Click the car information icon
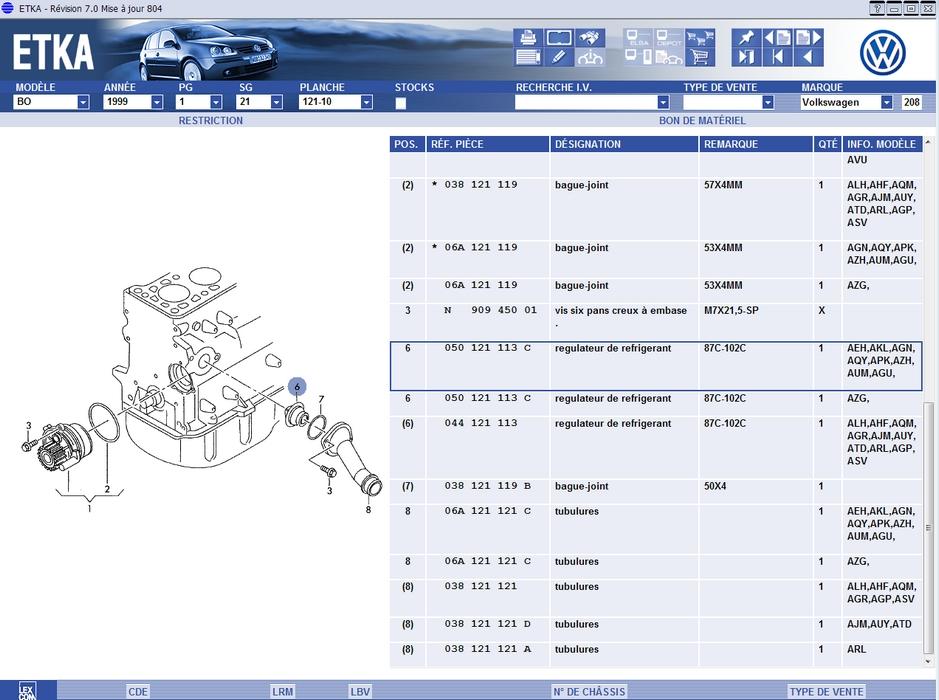 [590, 57]
